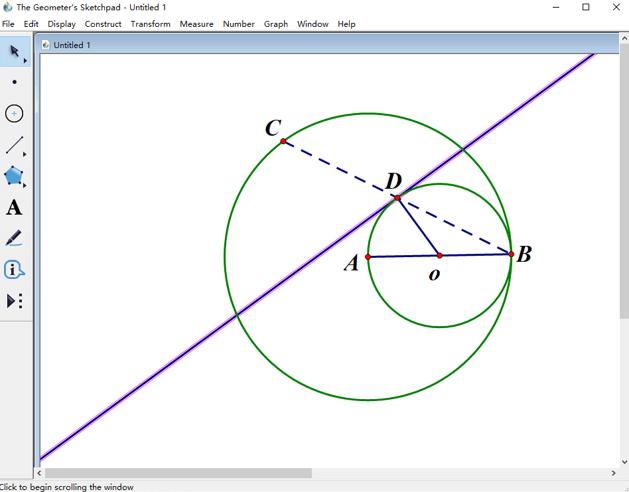Select the Text tool
Viewport: 629px width, 492px height.
coord(14,207)
